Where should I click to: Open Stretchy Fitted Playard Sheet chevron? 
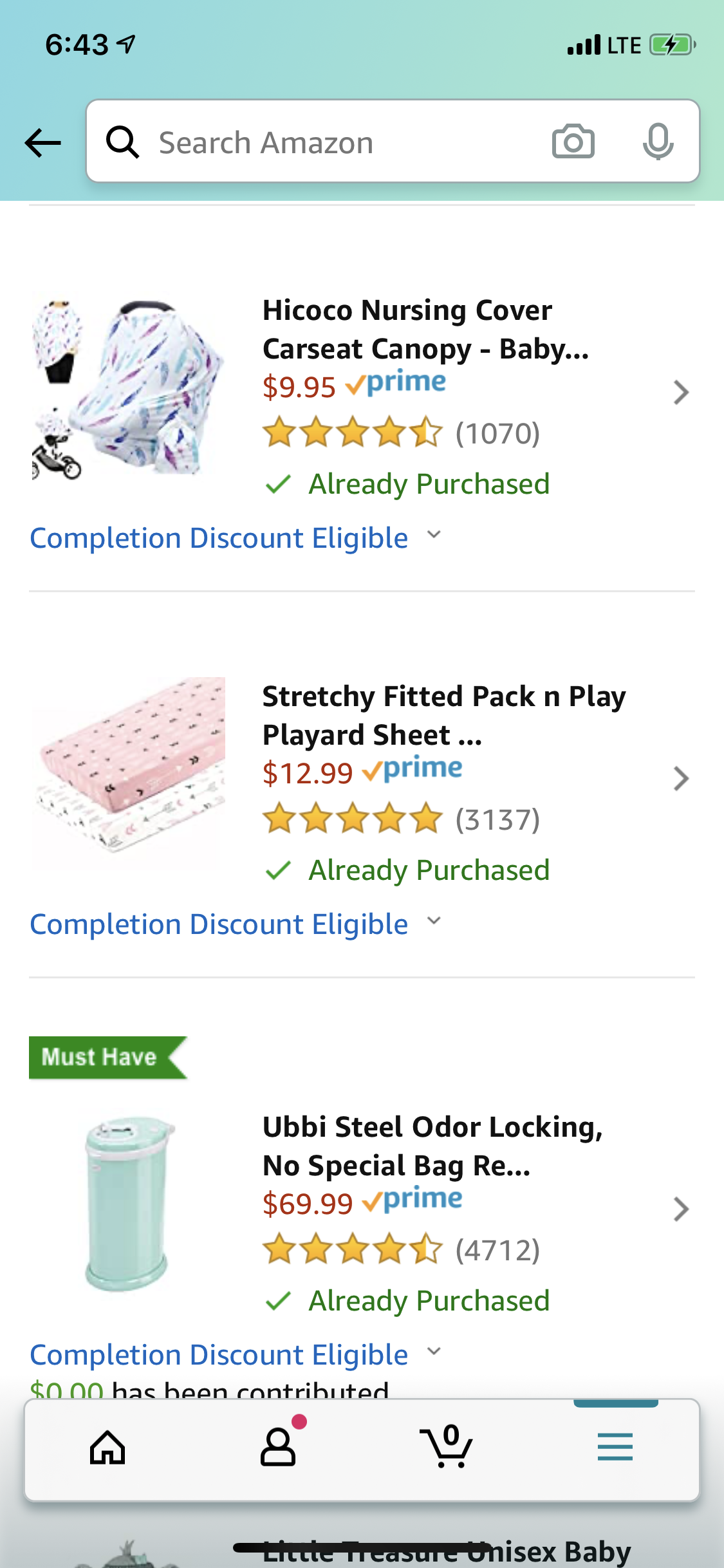tap(681, 779)
